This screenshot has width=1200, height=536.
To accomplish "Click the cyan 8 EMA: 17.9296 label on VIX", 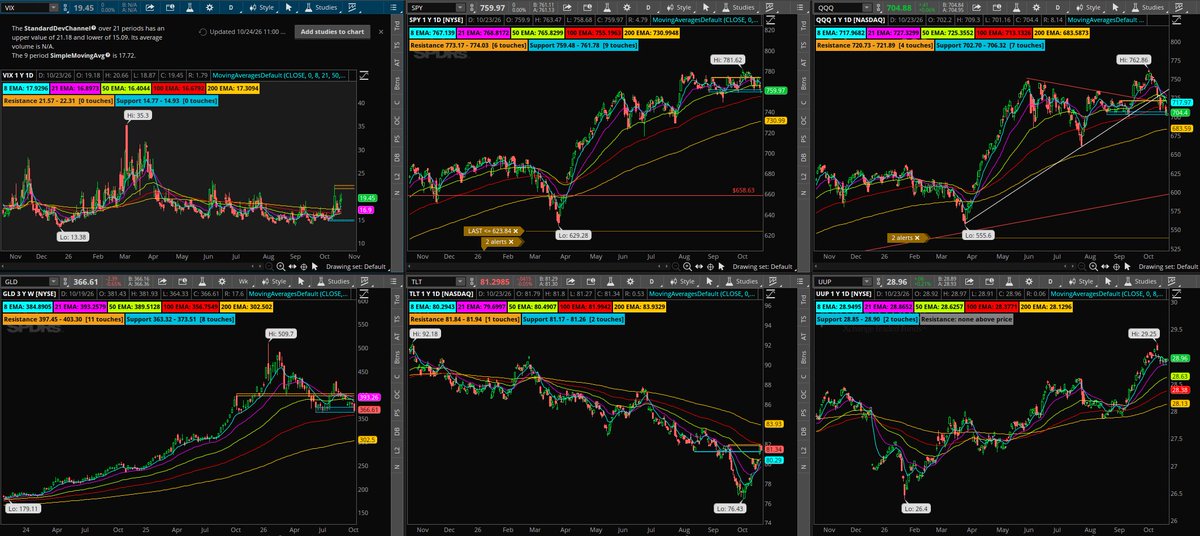I will coord(26,88).
